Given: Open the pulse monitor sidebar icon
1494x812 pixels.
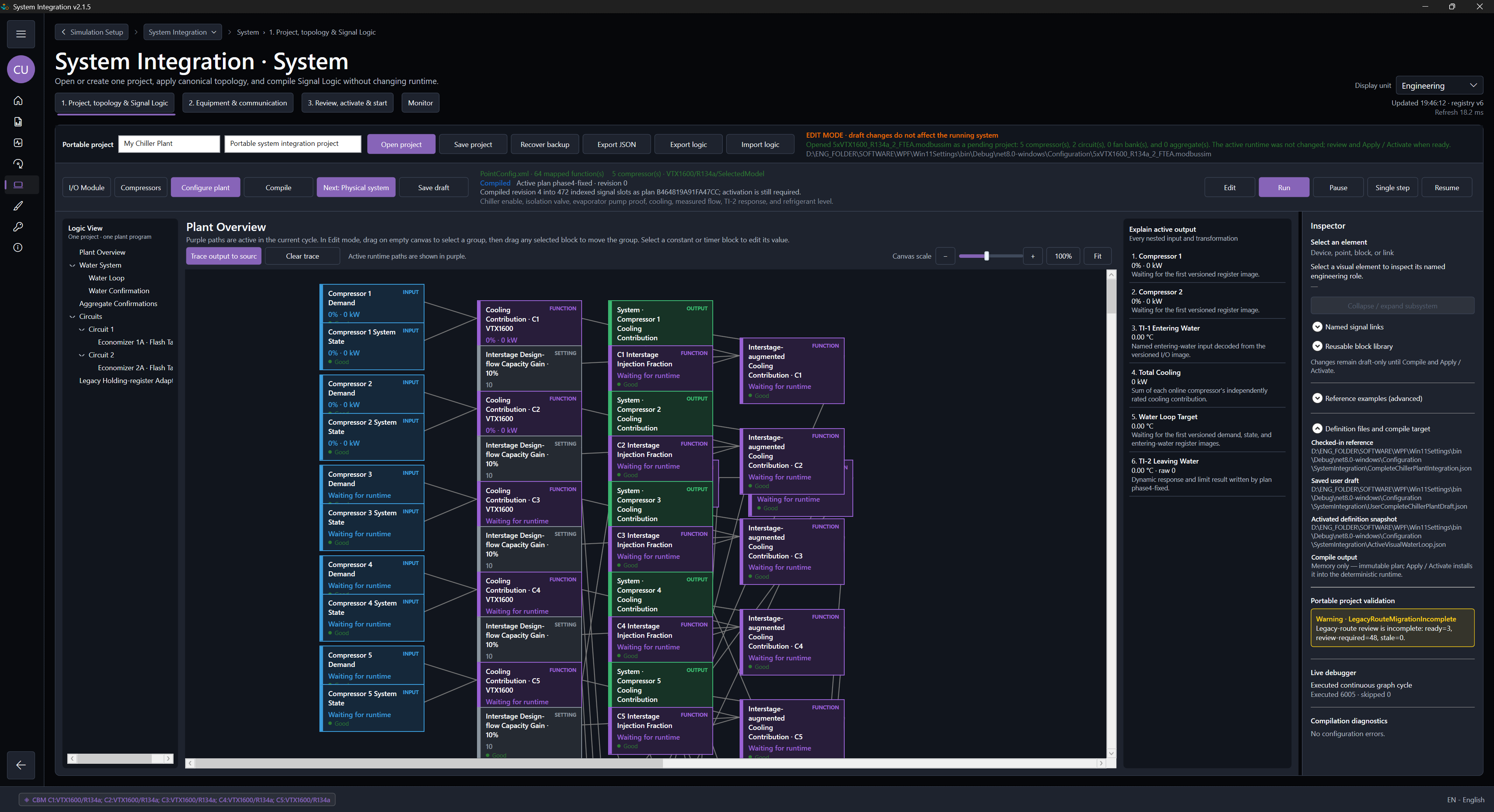Looking at the screenshot, I should click(x=18, y=143).
